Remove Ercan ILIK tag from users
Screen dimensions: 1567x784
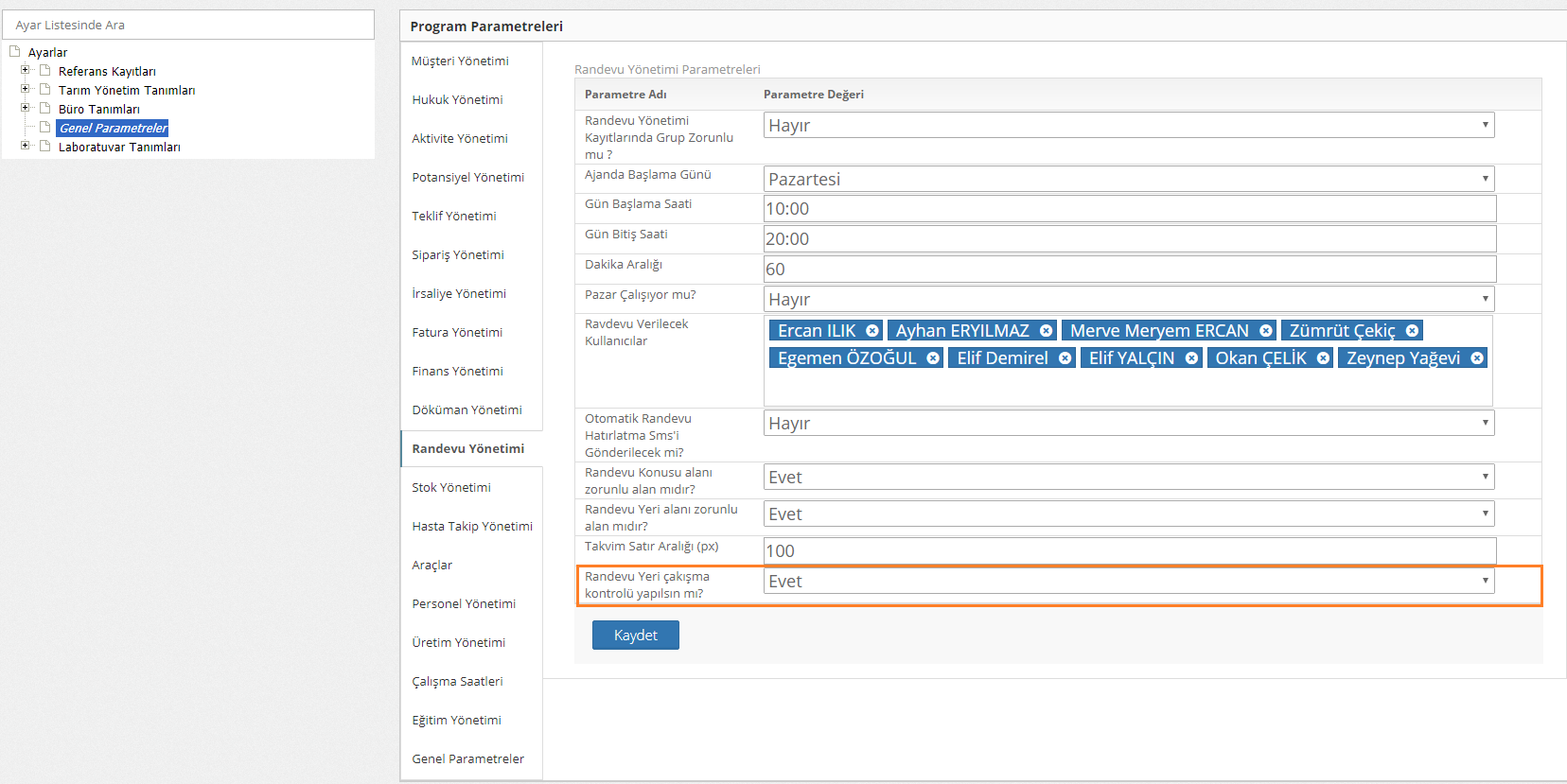(872, 331)
